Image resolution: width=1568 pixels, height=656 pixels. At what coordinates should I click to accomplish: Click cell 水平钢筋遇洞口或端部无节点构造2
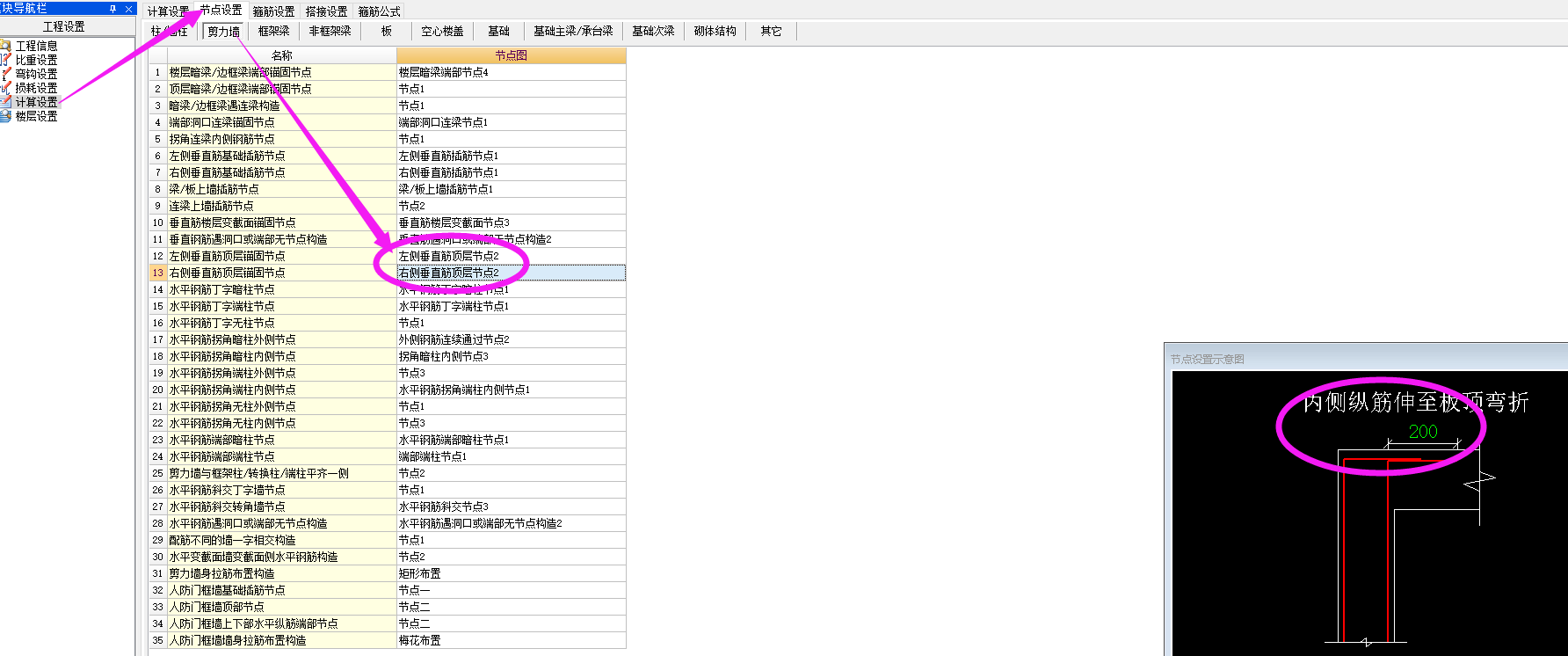(511, 523)
